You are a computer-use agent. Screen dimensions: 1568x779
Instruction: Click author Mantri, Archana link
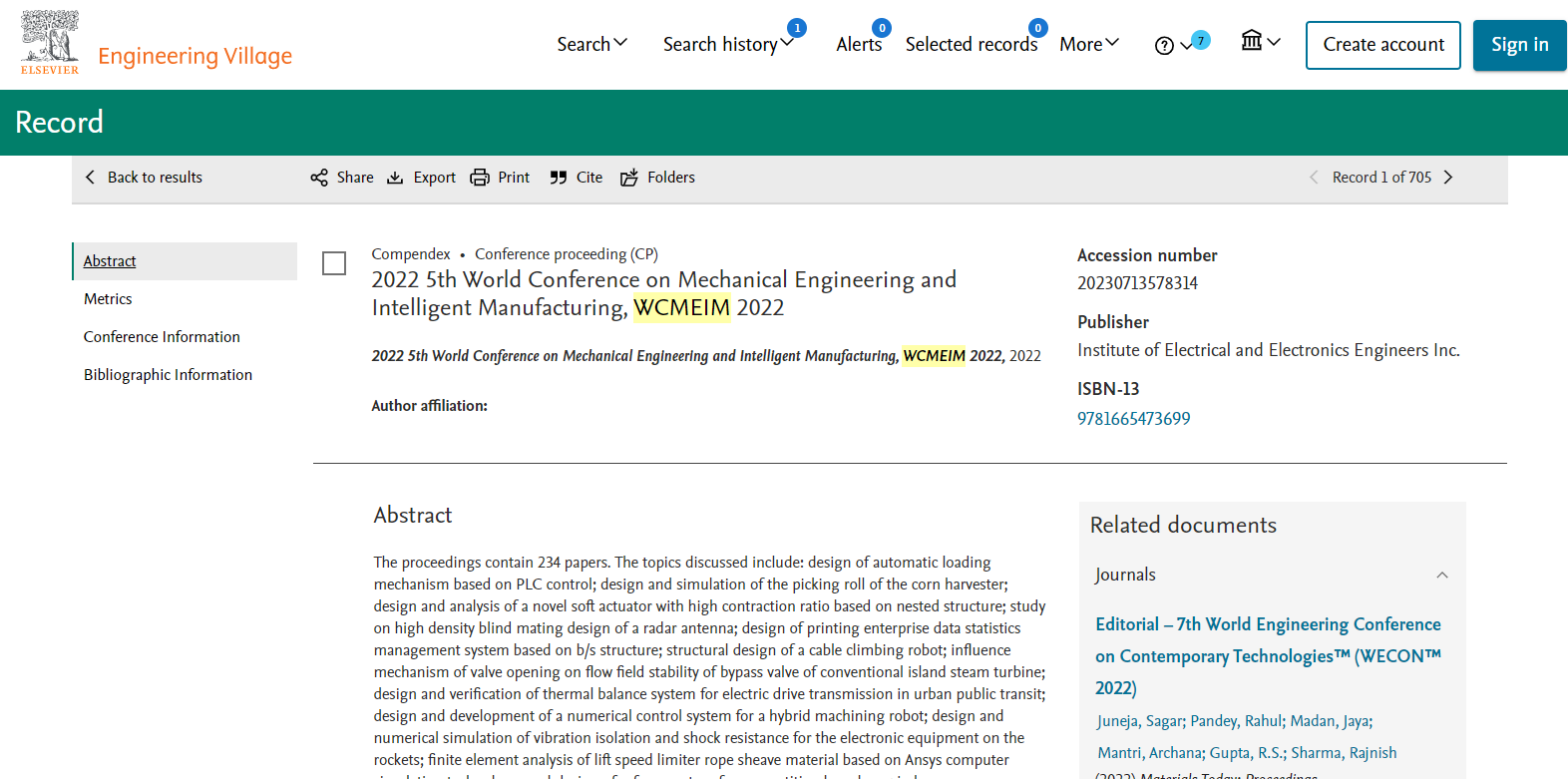pos(1151,753)
